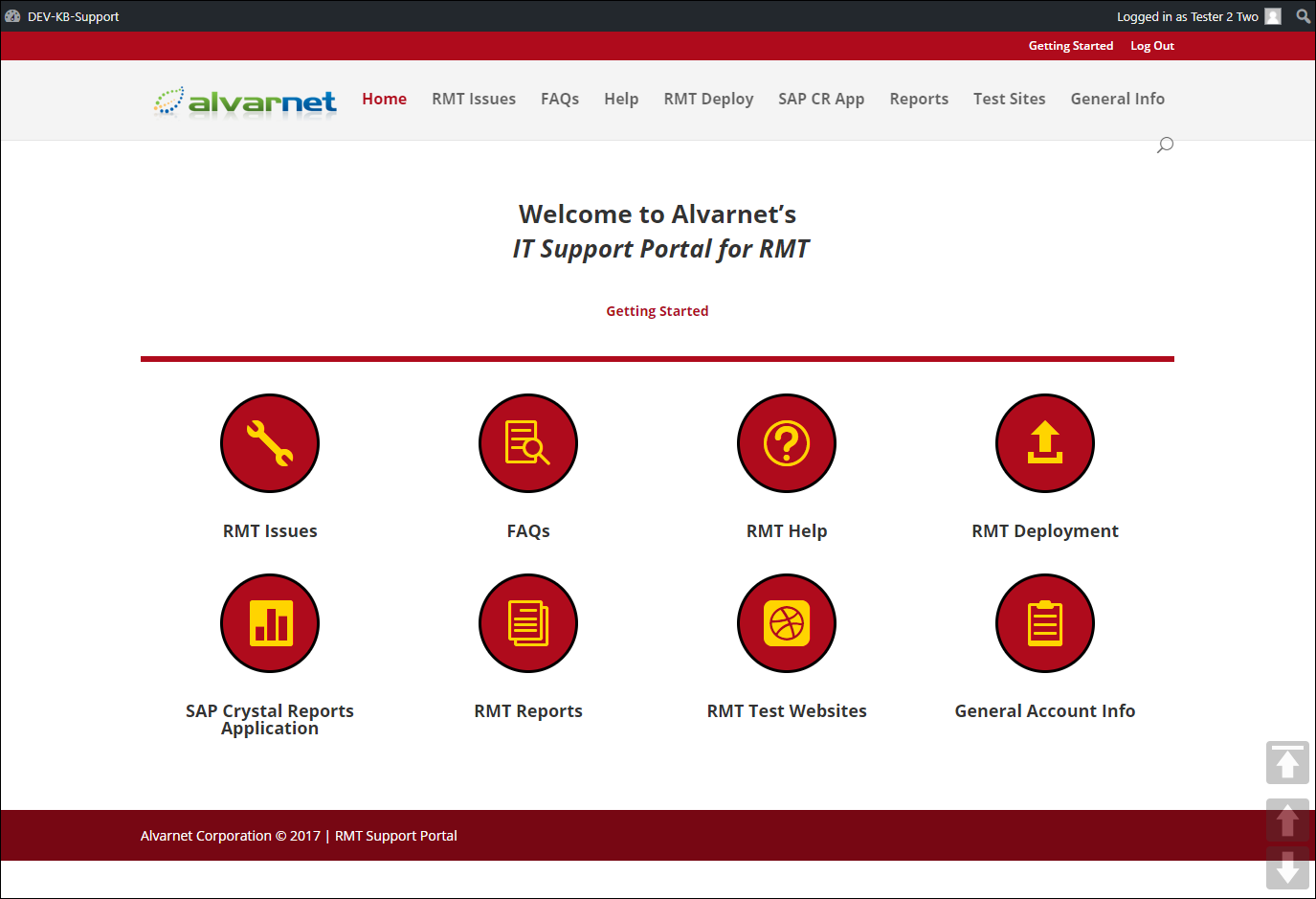Open the RMT Help question mark icon

[x=787, y=443]
